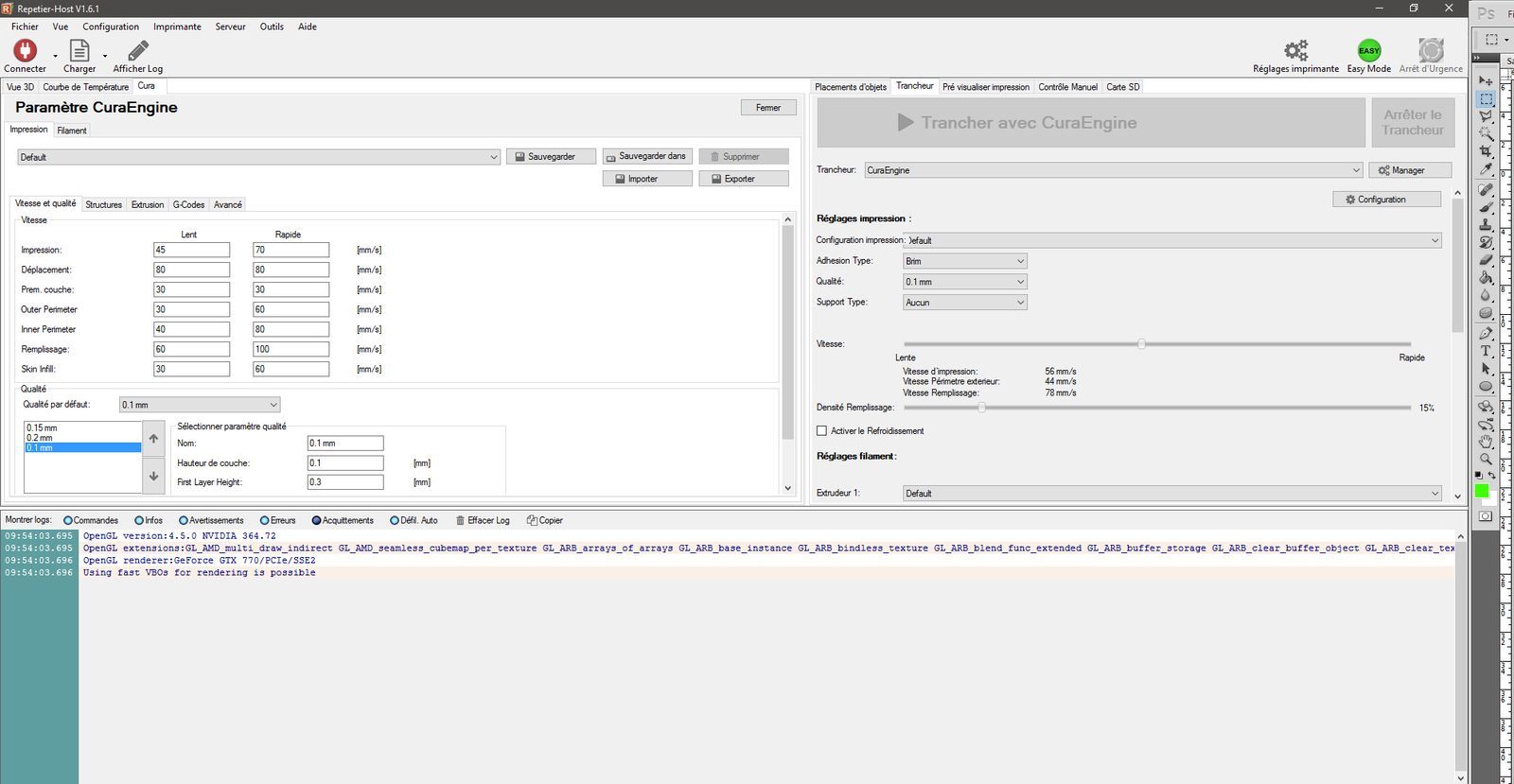This screenshot has height=784, width=1514.
Task: Click the Importer button
Action: click(x=647, y=179)
